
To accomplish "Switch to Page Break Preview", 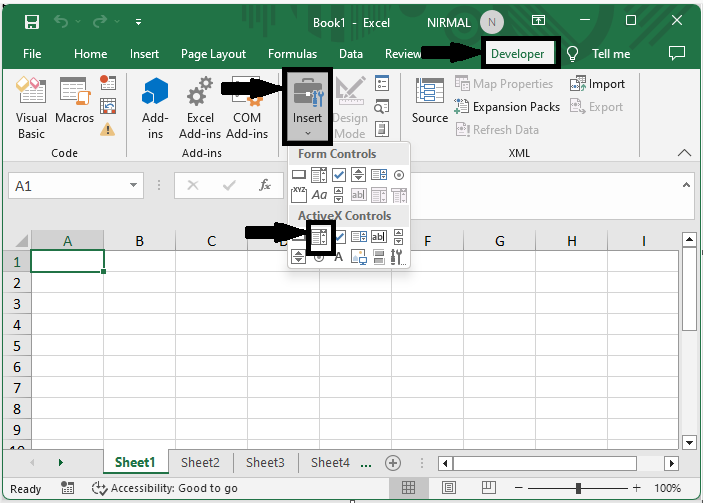I will point(488,488).
